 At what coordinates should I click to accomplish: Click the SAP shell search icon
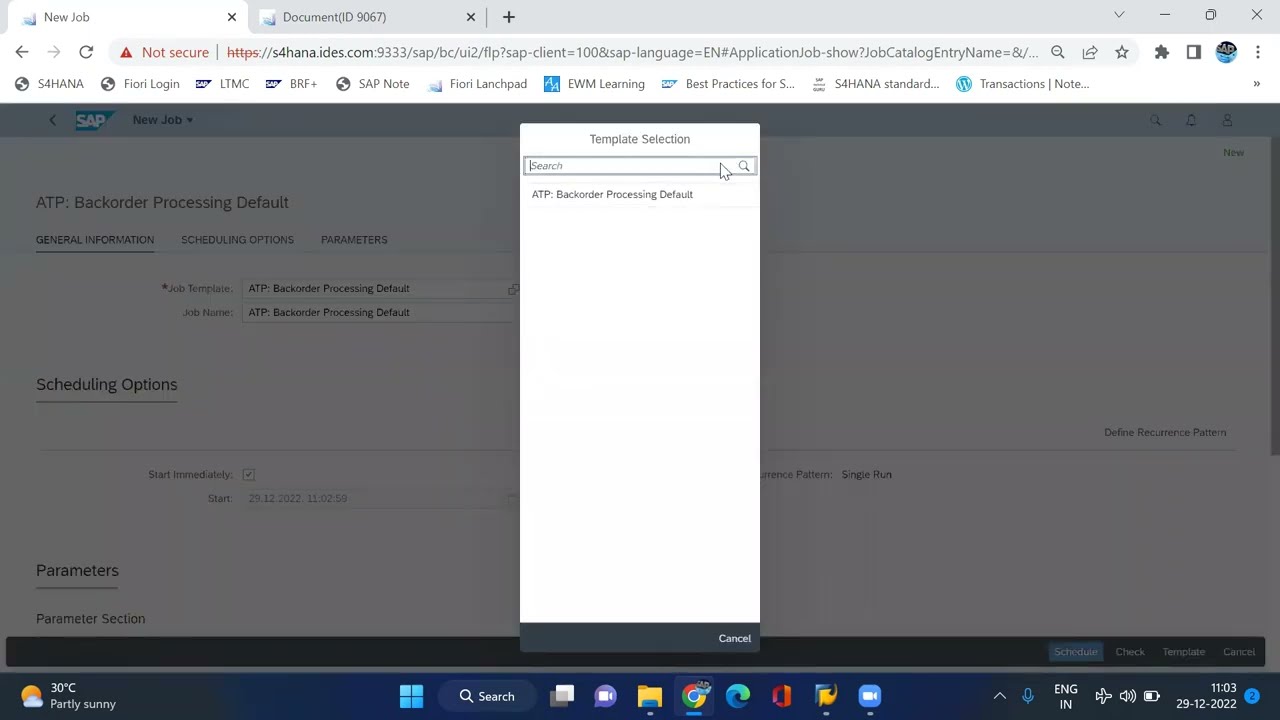point(1156,120)
